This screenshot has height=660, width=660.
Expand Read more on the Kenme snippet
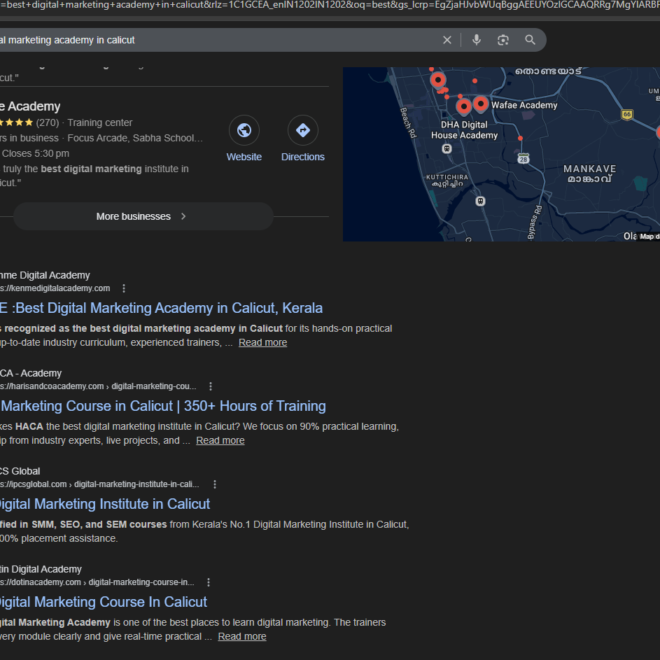[262, 343]
